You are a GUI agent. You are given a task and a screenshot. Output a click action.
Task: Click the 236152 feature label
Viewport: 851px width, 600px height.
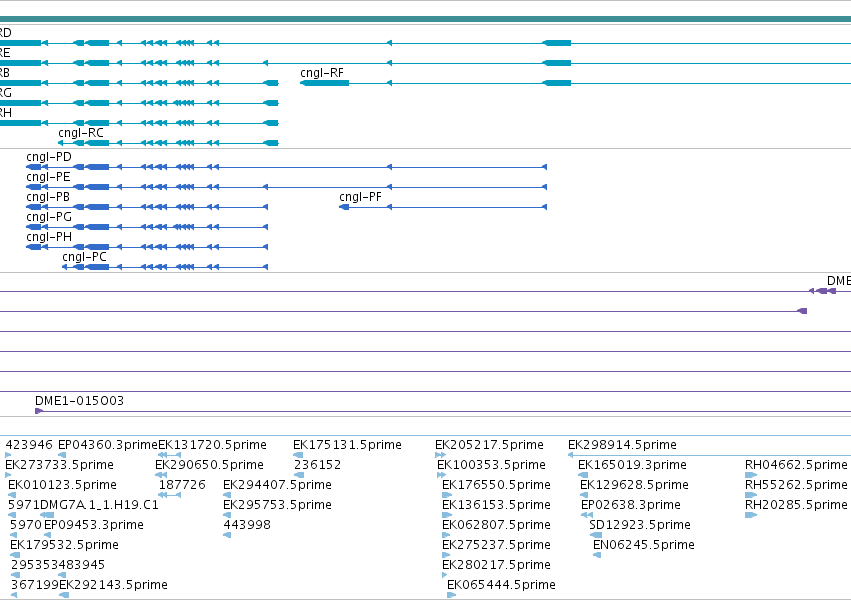click(x=317, y=465)
